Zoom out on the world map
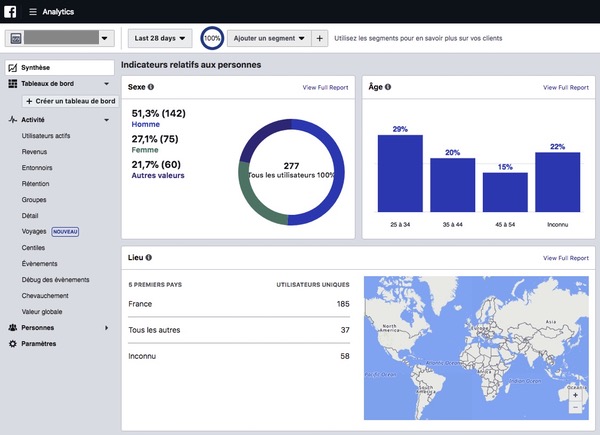 [x=575, y=408]
